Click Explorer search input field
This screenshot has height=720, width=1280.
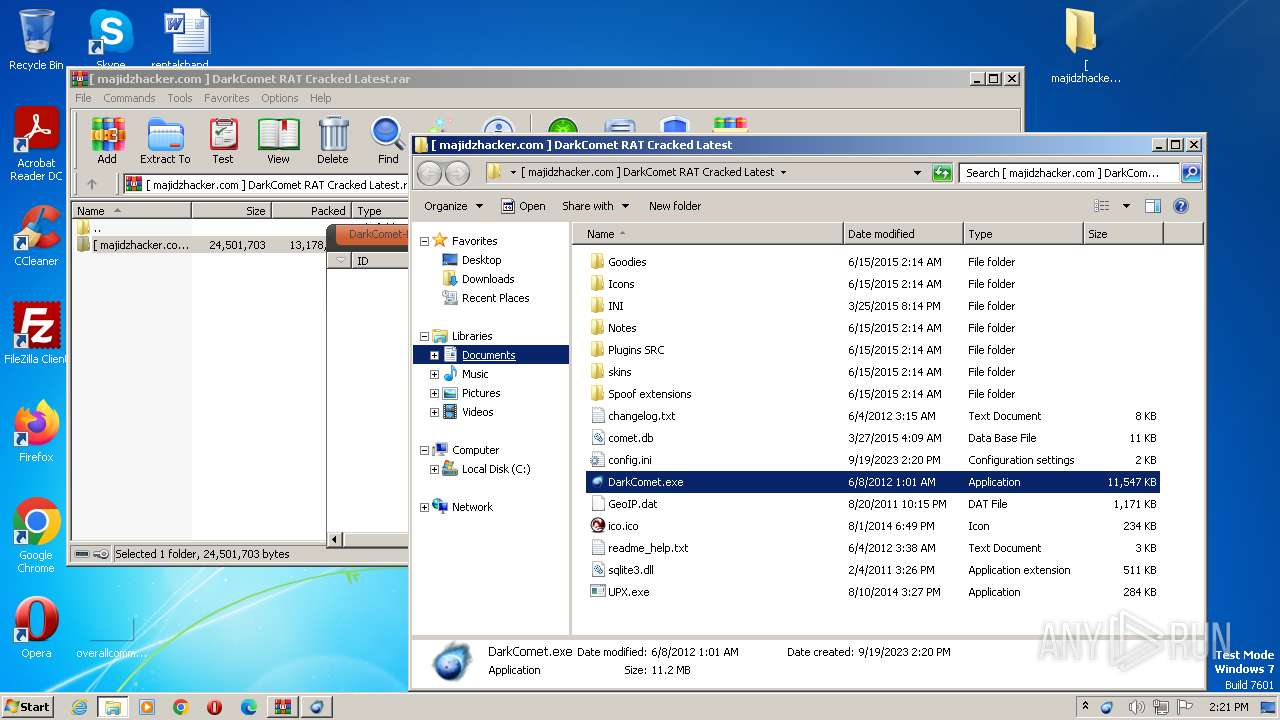tap(1069, 173)
